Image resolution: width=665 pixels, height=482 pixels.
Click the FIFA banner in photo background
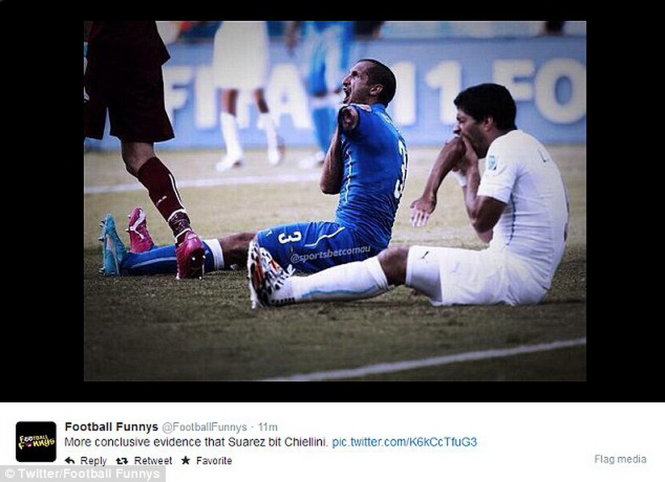[x=373, y=91]
